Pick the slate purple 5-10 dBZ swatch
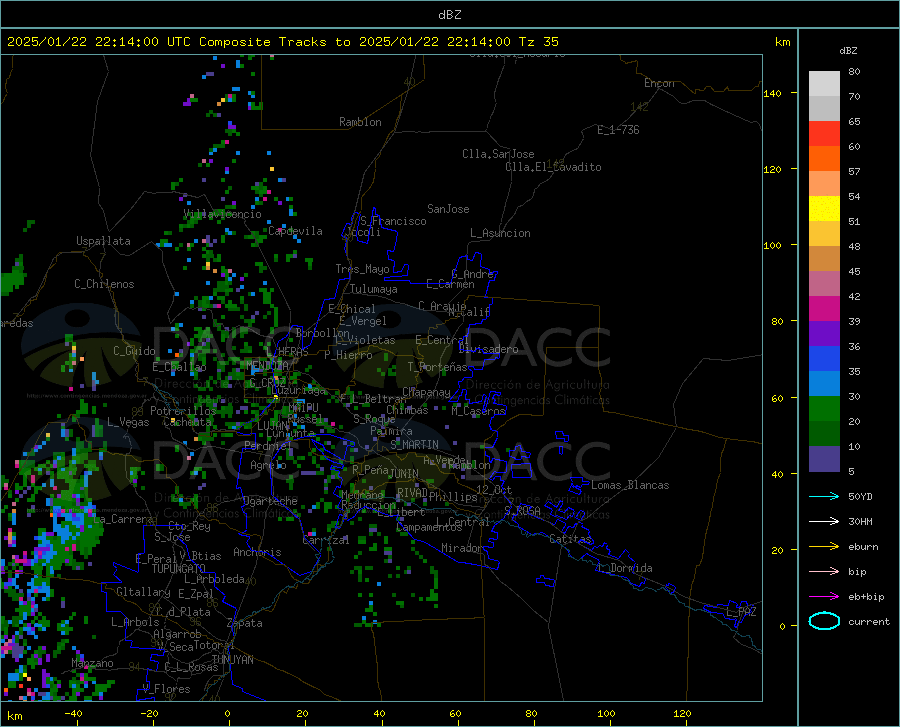The height and width of the screenshot is (727, 900). point(824,459)
